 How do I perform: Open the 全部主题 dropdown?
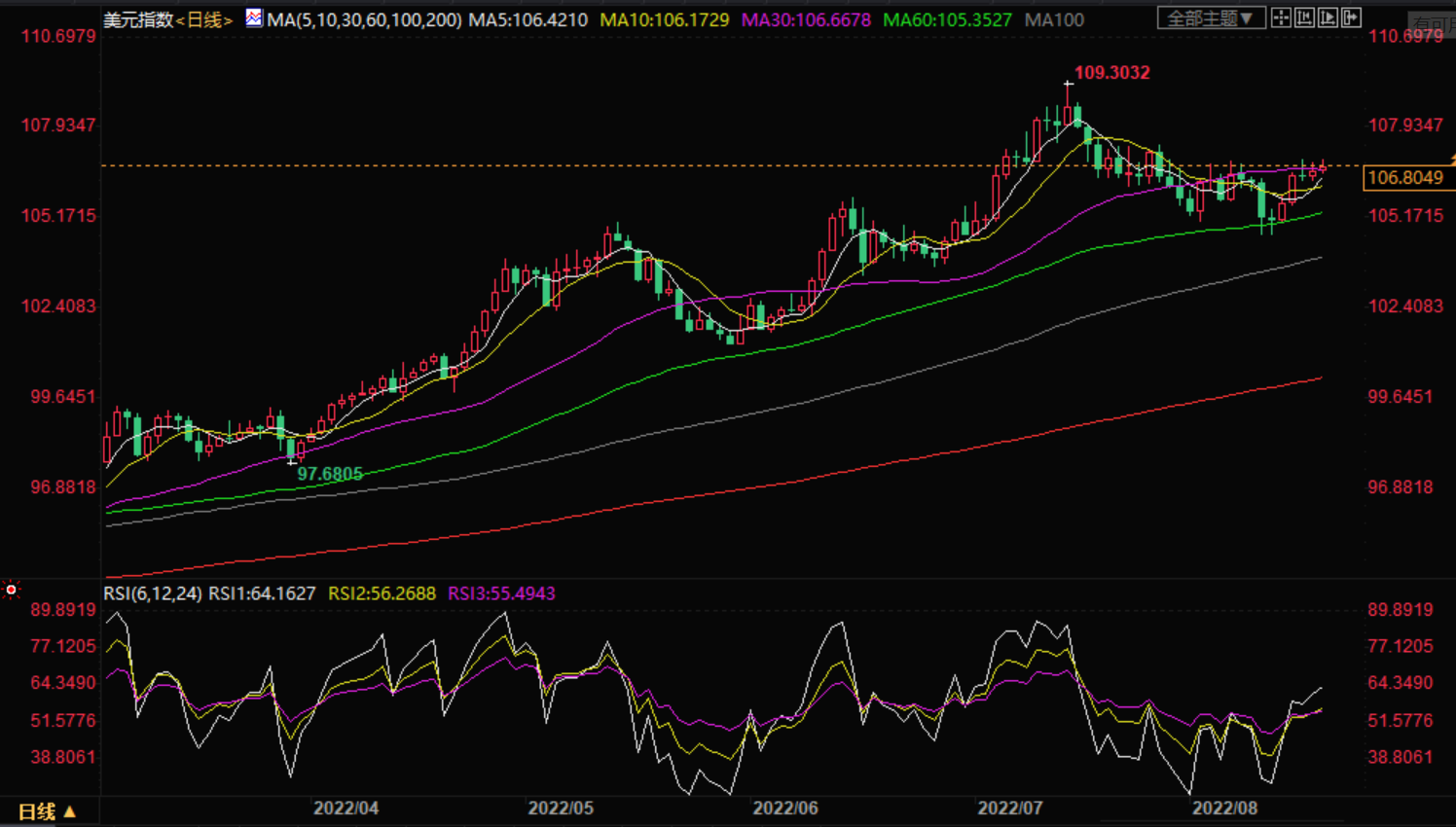tap(1210, 18)
